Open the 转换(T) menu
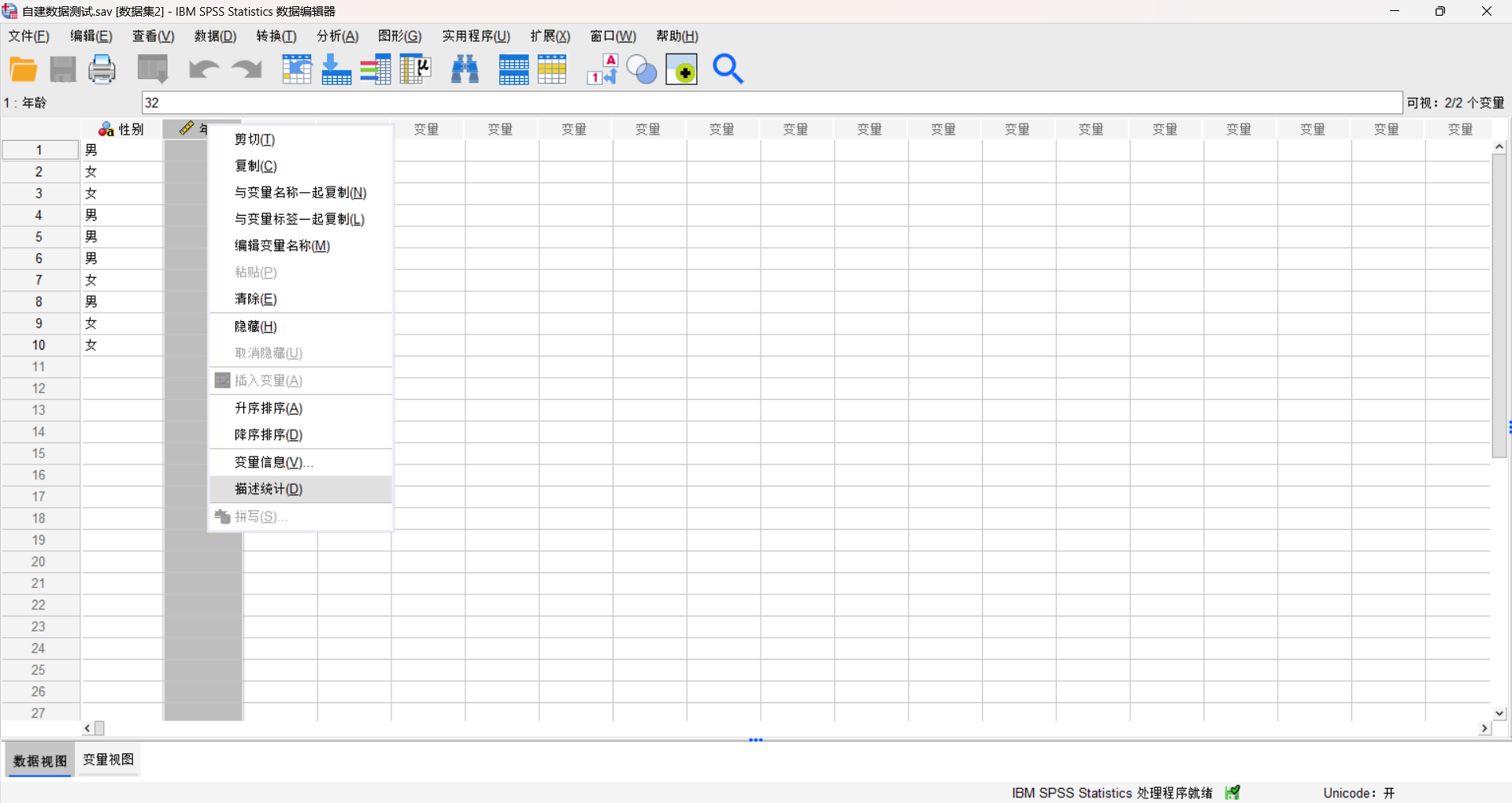The width and height of the screenshot is (1512, 803). [x=276, y=36]
